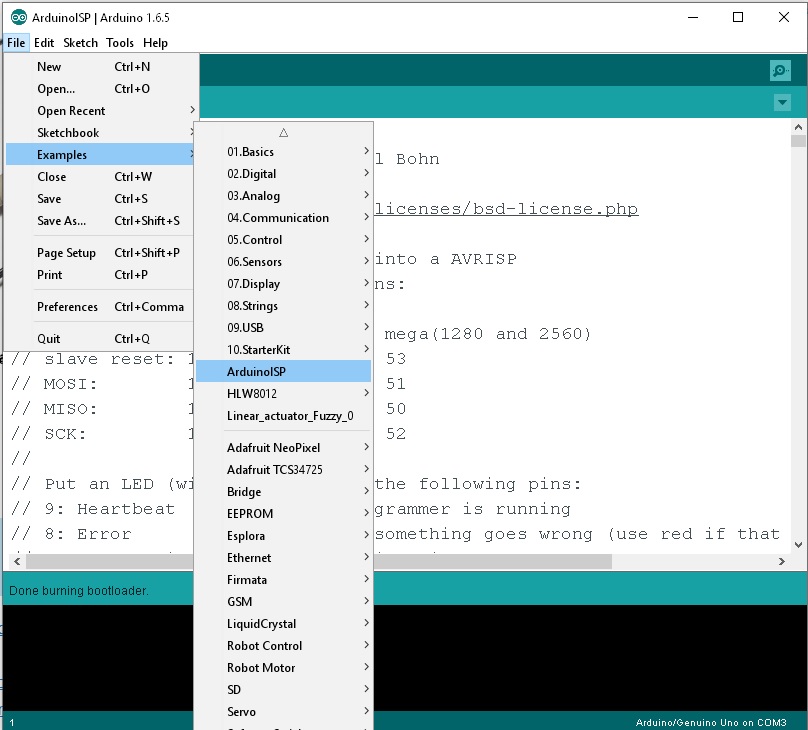The height and width of the screenshot is (730, 808).
Task: Open the Help menu
Action: 155,43
